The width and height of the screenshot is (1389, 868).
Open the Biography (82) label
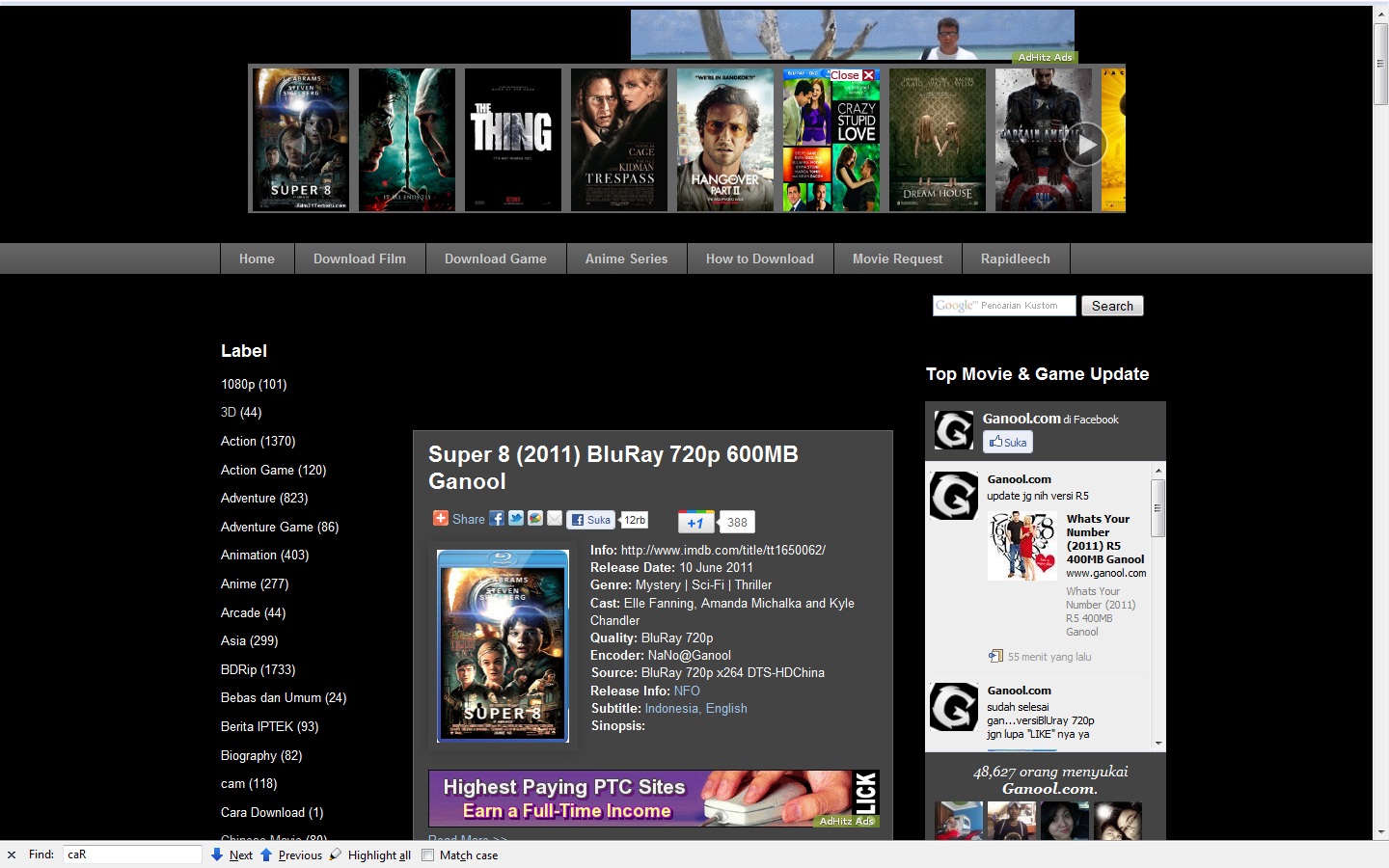pos(261,755)
